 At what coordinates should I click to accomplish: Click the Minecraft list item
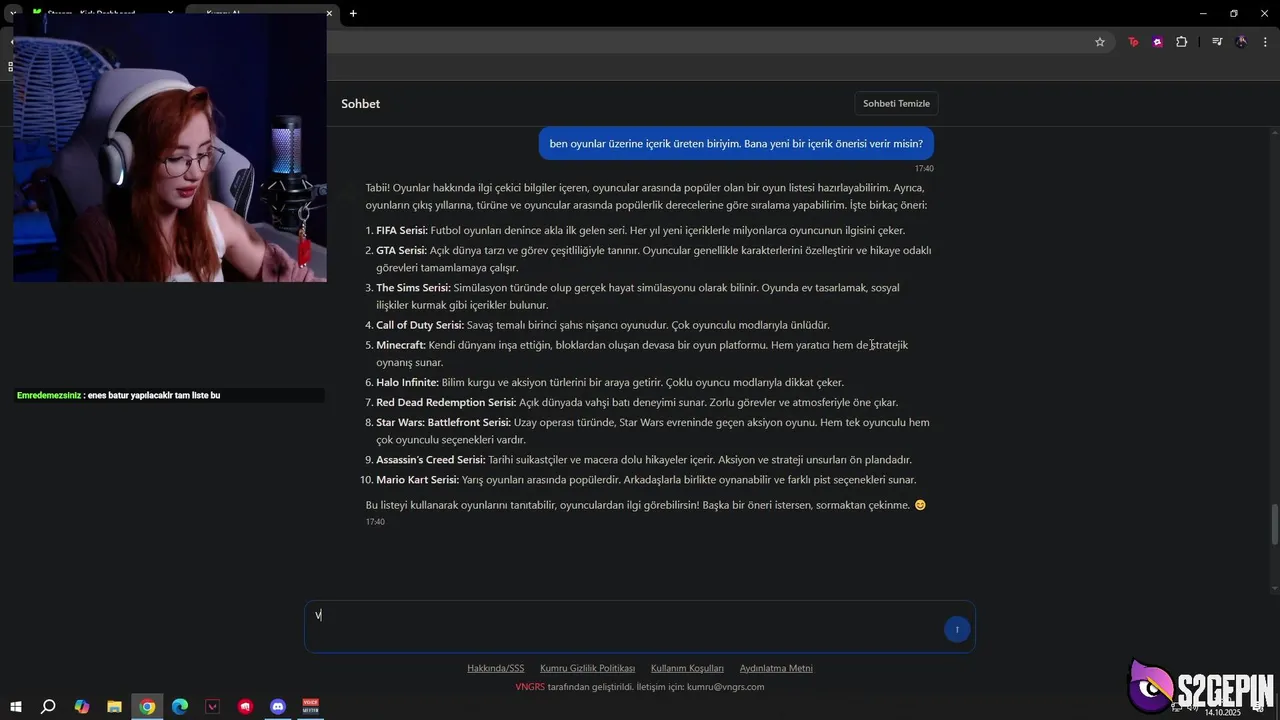tap(642, 353)
